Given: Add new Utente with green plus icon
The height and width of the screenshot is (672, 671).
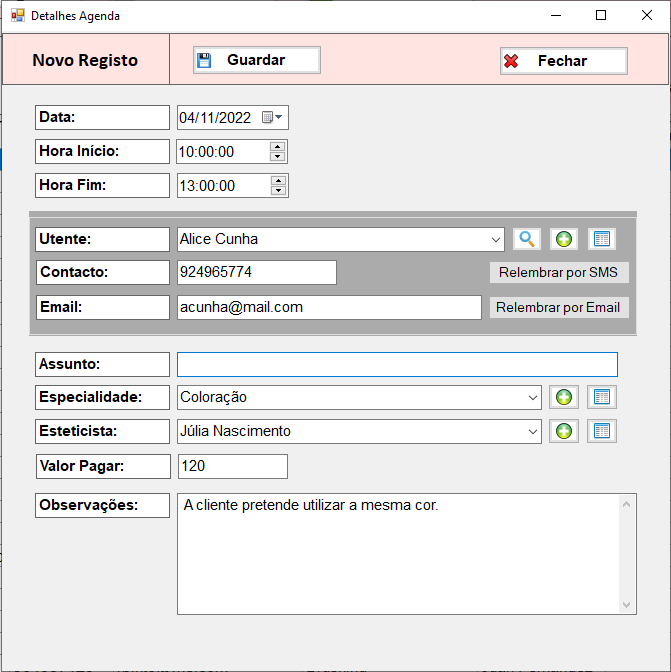Looking at the screenshot, I should (x=564, y=239).
